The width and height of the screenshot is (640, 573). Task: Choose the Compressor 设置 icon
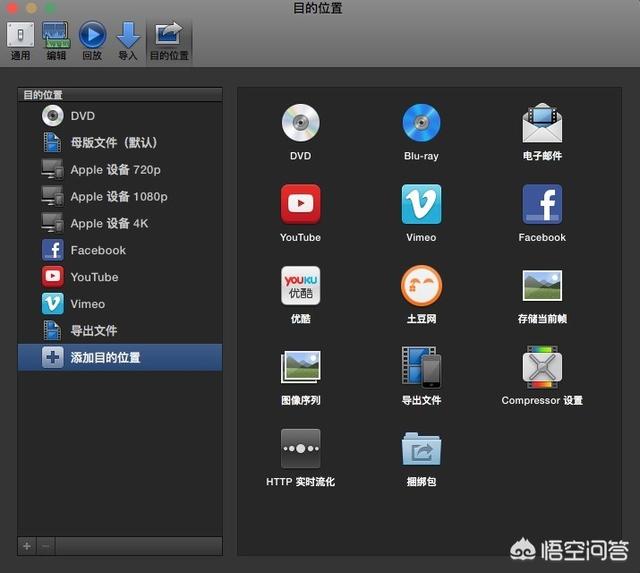coord(542,367)
